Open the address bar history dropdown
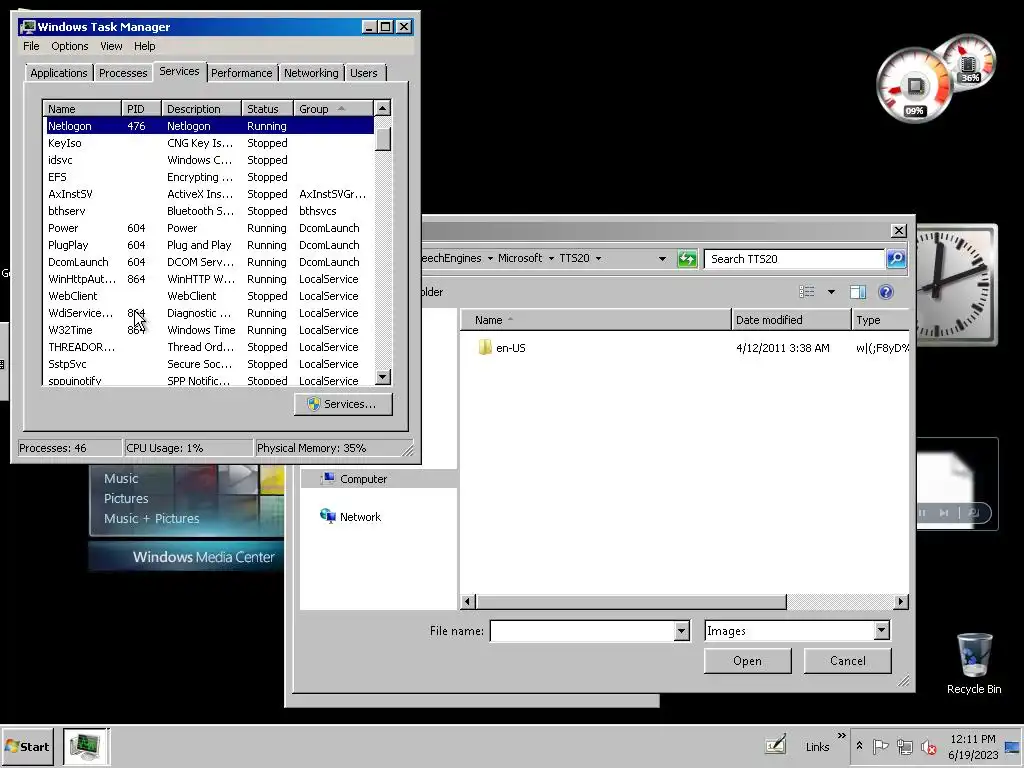Image resolution: width=1024 pixels, height=768 pixels. pos(662,259)
